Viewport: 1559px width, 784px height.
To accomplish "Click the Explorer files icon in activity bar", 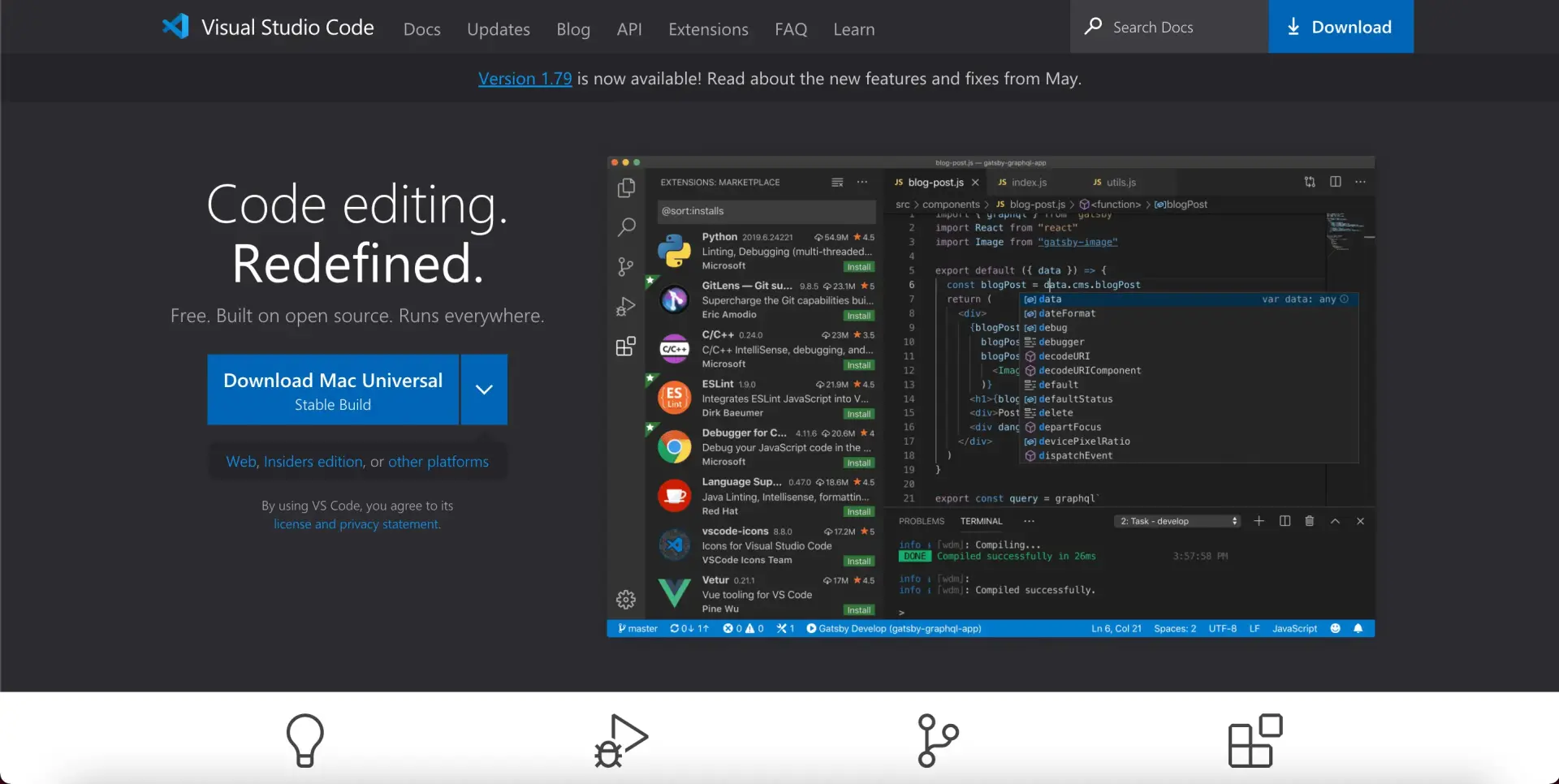I will pos(626,187).
